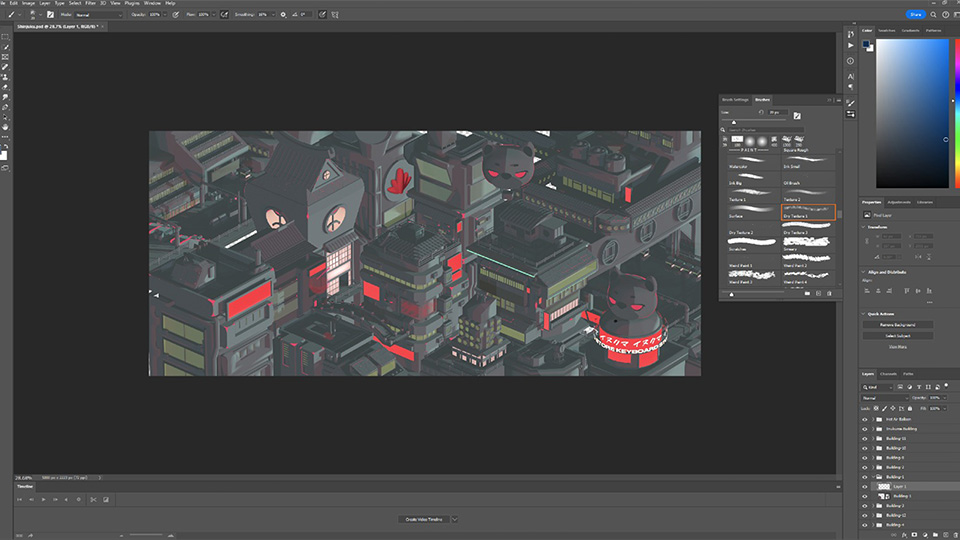Toggle visibility of Layer 1
Screen dimensions: 960x540
pyautogui.click(x=865, y=486)
